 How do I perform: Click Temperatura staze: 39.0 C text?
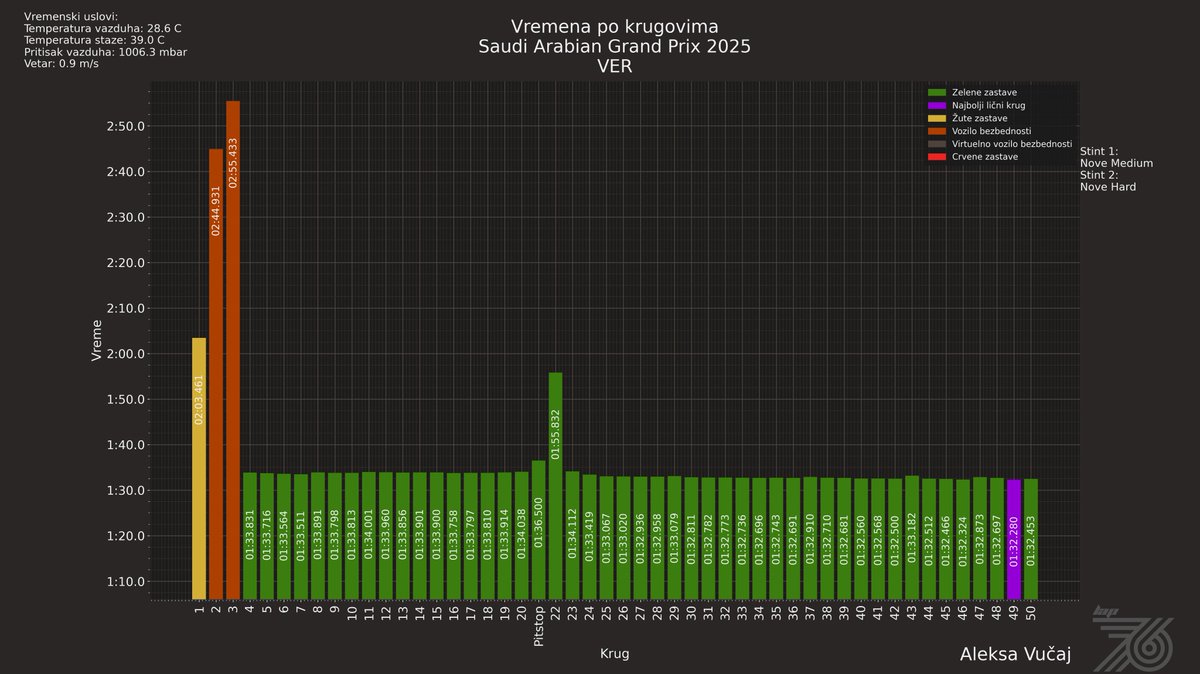tap(94, 40)
